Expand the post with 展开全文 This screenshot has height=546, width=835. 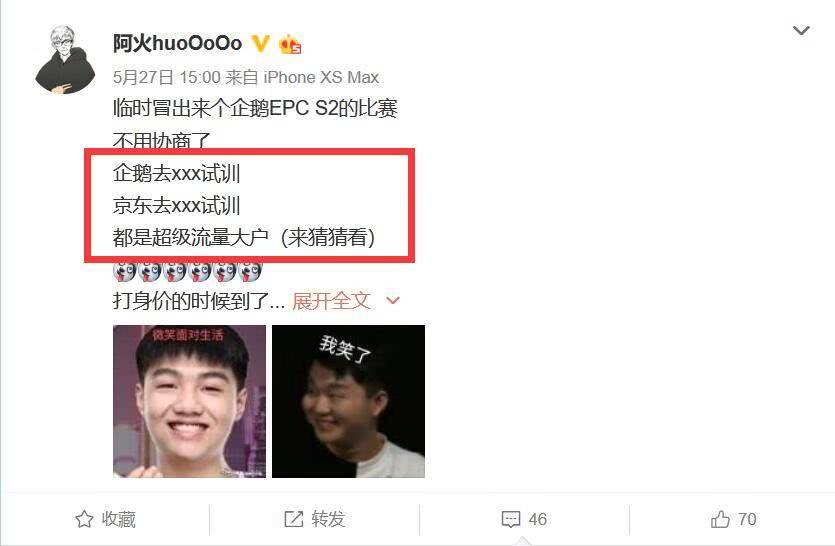(331, 301)
